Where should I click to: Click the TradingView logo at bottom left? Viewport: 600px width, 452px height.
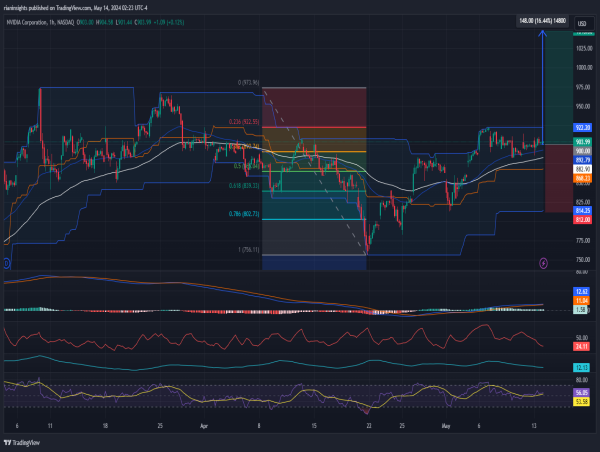[x=22, y=443]
